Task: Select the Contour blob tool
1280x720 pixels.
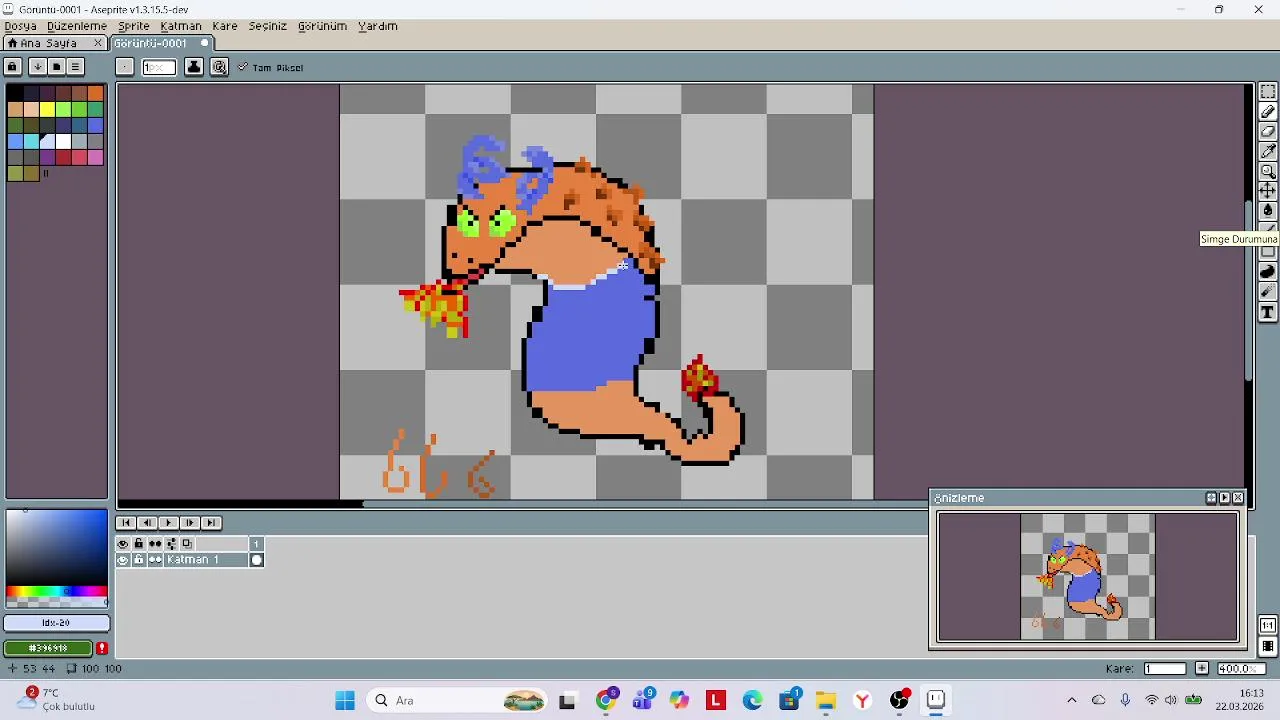Action: pos(1267,272)
